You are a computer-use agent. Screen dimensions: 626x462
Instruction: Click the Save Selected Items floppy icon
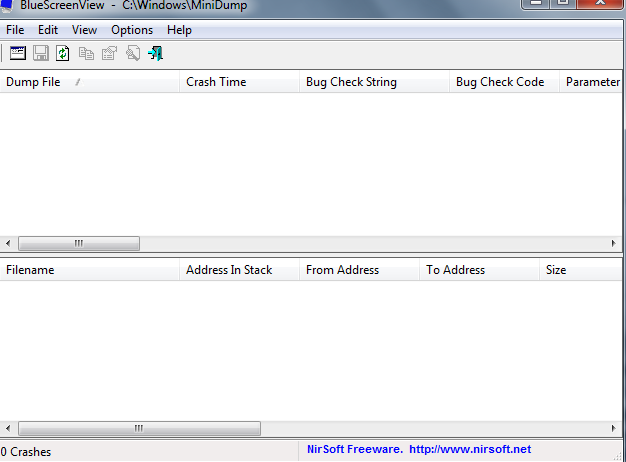41,53
